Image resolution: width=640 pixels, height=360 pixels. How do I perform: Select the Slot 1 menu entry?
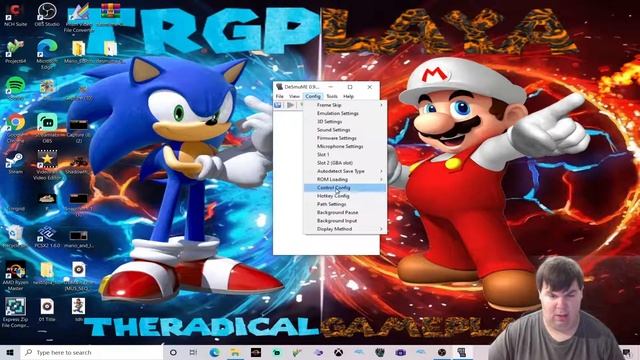click(x=345, y=155)
